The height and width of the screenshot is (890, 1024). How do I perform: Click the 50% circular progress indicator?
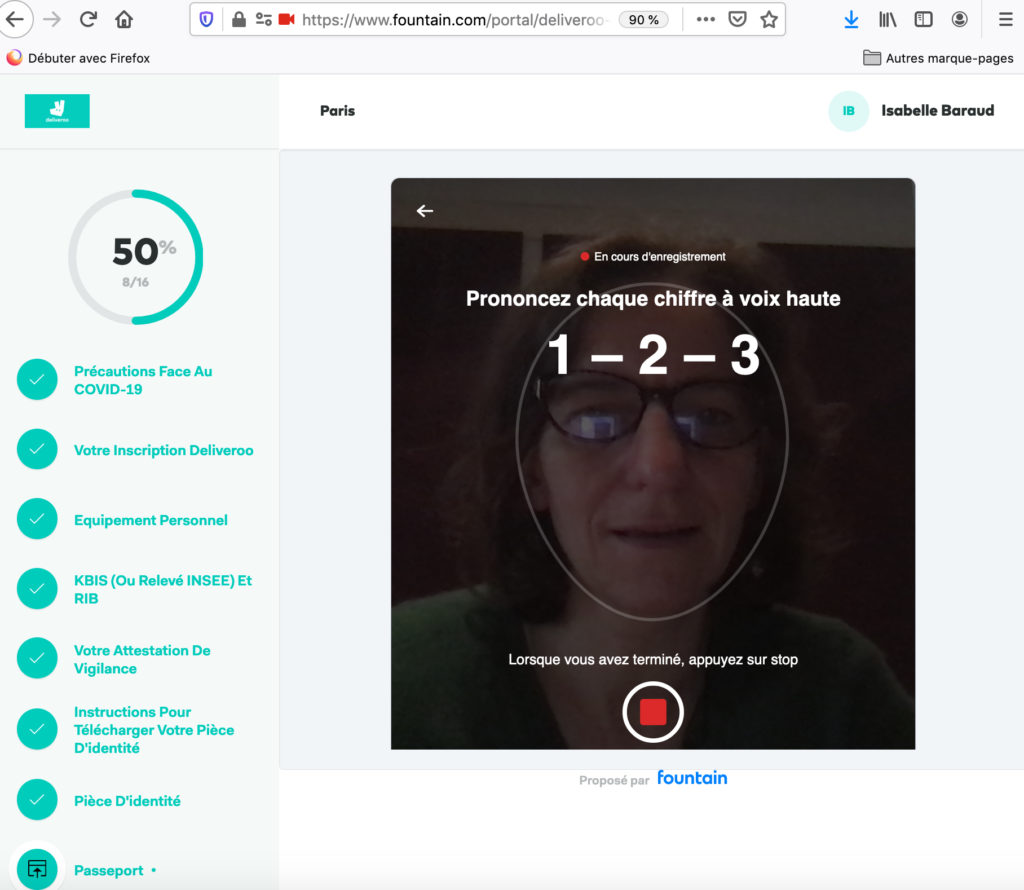click(x=136, y=257)
